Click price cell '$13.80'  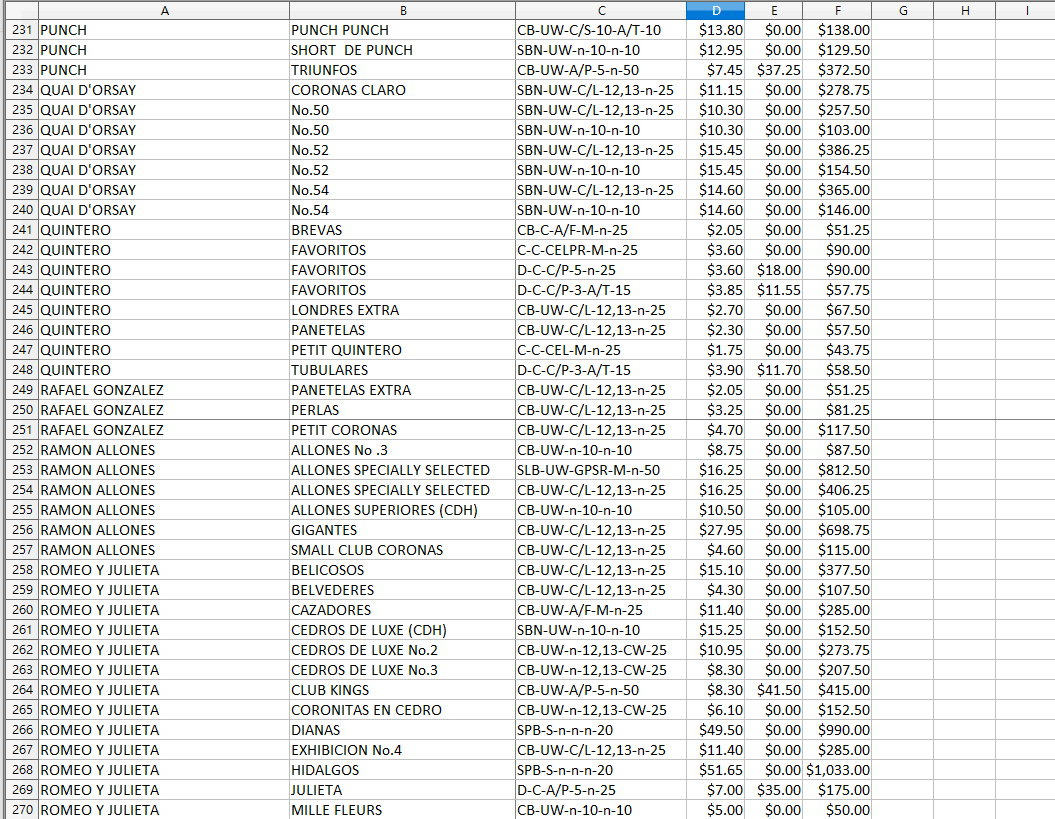click(x=715, y=30)
